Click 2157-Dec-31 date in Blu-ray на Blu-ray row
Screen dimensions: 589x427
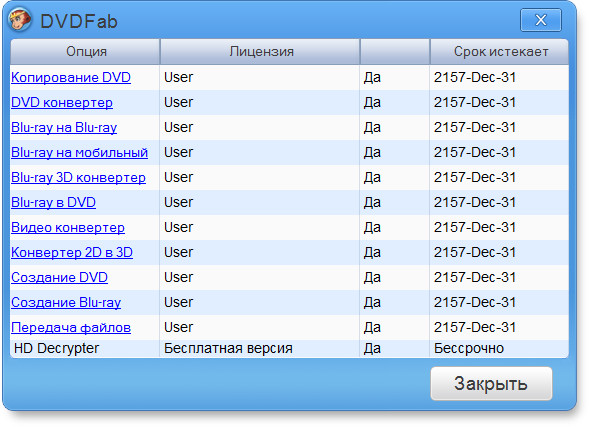(x=475, y=127)
